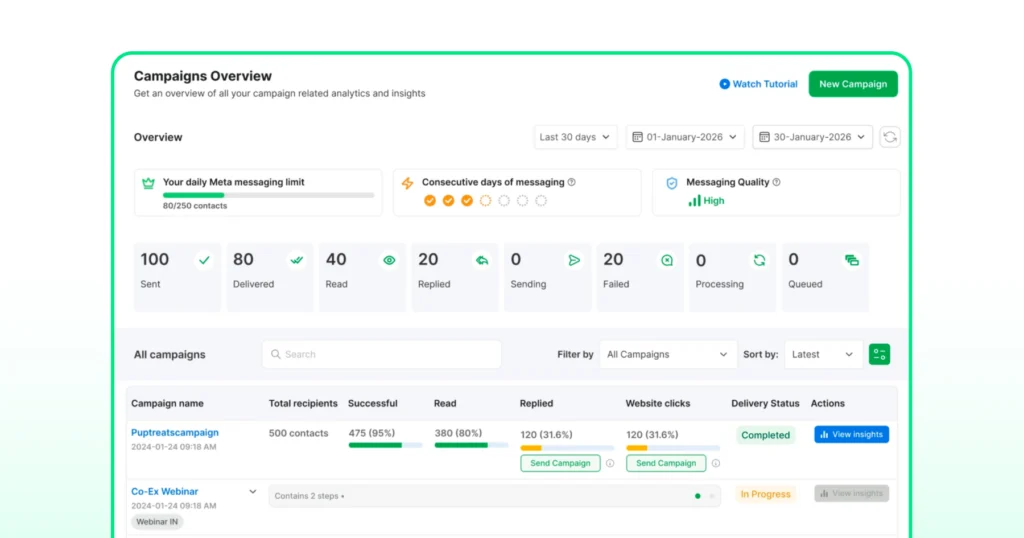Open the Watch Tutorial link
1024x538 pixels.
pos(758,84)
